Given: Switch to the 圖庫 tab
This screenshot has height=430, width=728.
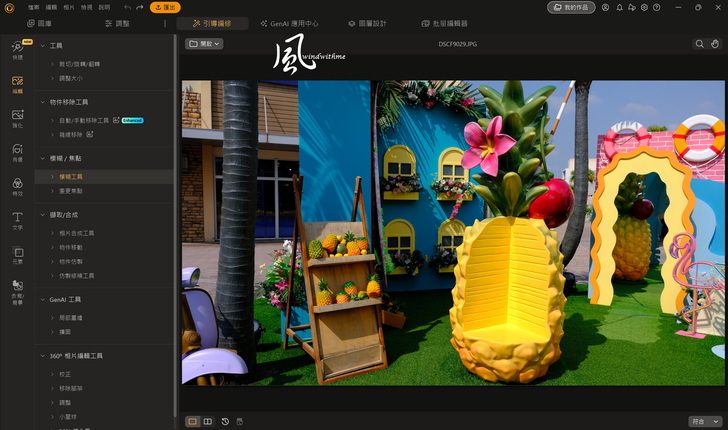Looking at the screenshot, I should 39,23.
